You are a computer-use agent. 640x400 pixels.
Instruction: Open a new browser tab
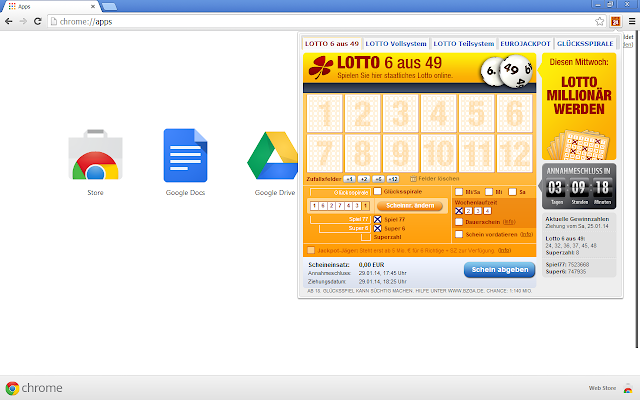(x=109, y=6)
